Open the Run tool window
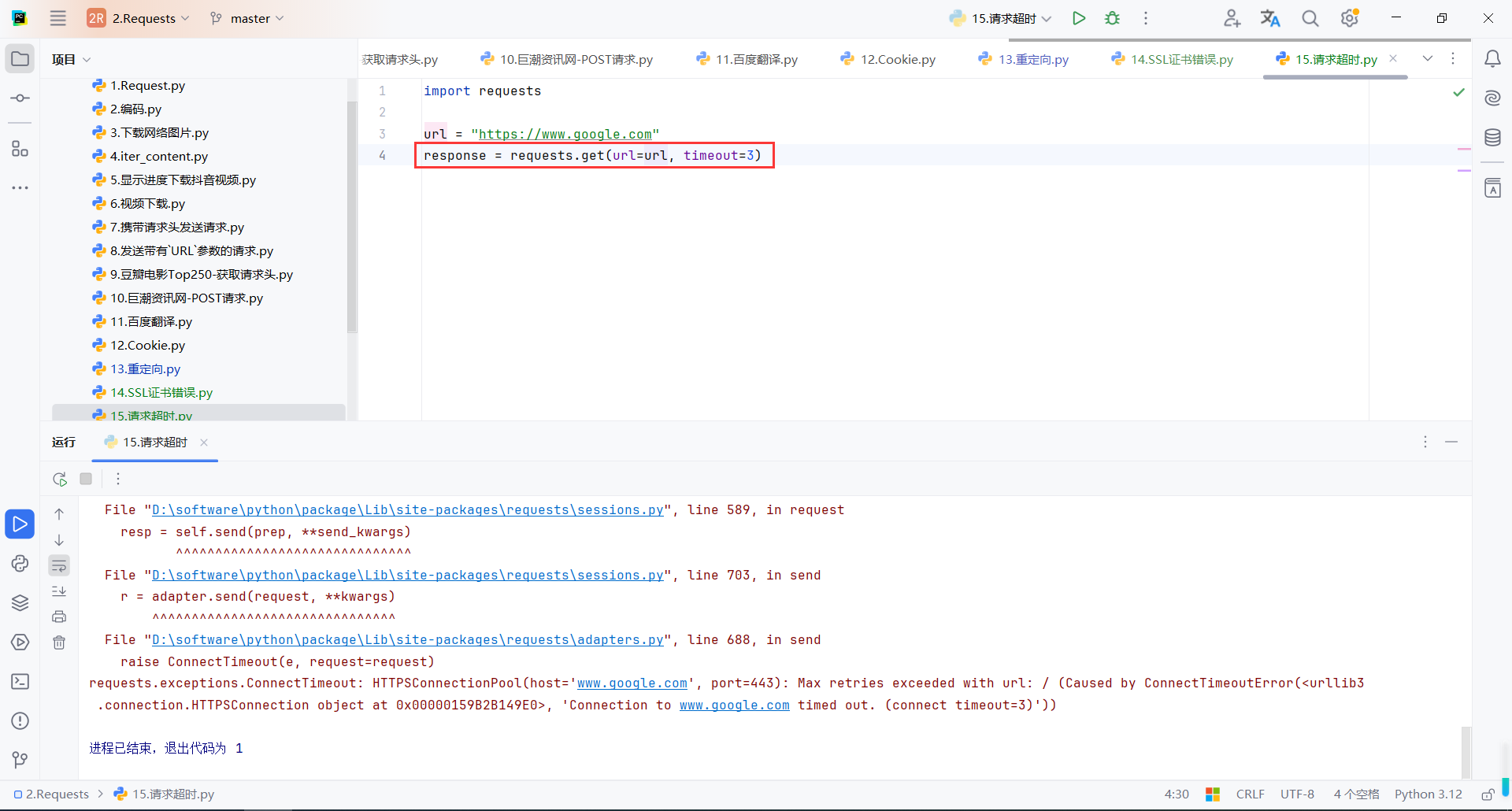 [x=20, y=524]
